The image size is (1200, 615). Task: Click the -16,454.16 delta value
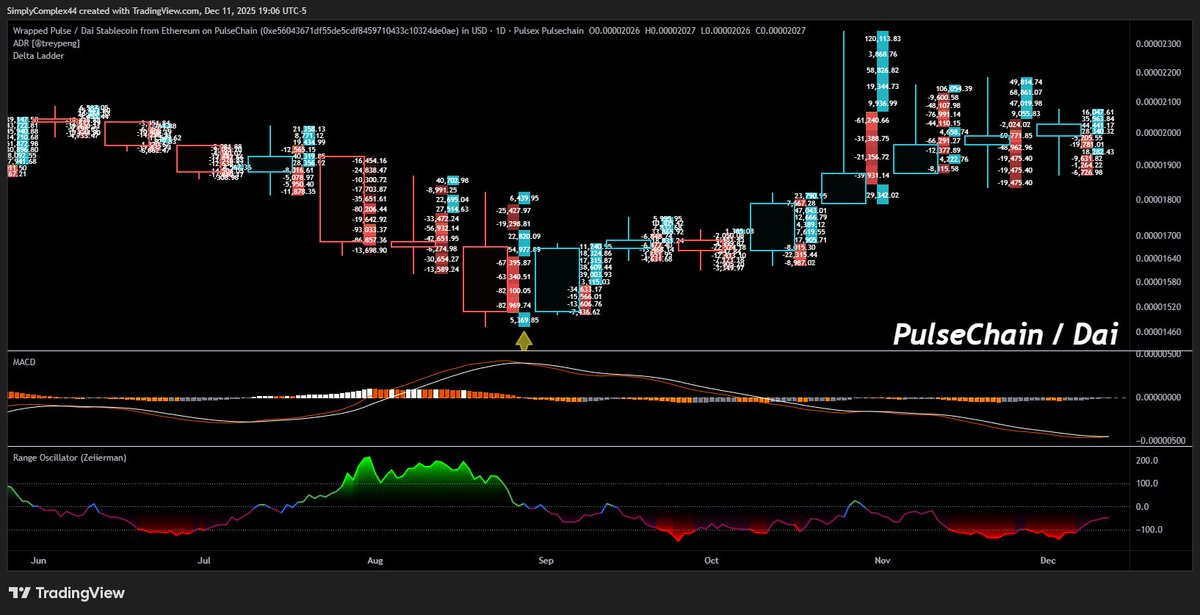click(369, 161)
